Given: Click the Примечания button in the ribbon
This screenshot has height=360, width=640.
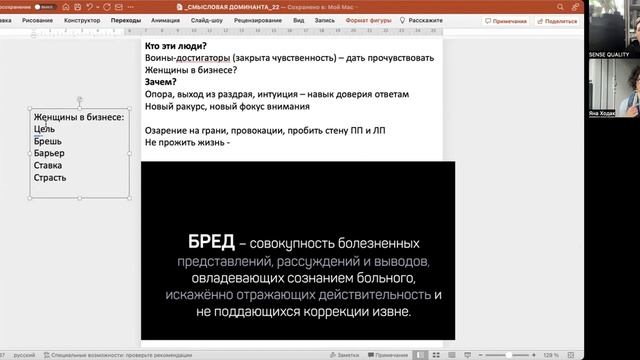Looking at the screenshot, I should click(x=506, y=21).
